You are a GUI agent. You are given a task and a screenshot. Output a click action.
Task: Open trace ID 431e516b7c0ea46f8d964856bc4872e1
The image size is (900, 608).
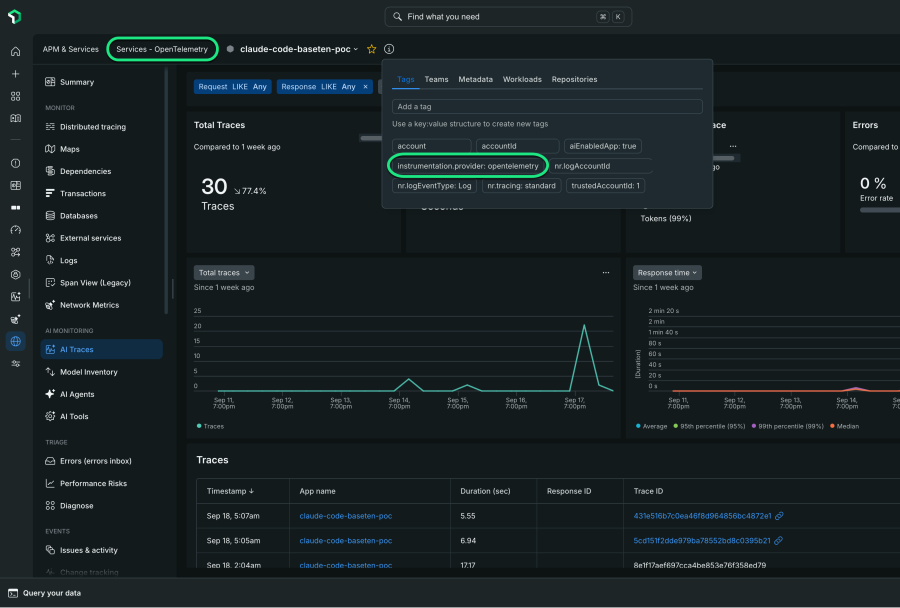(x=702, y=516)
